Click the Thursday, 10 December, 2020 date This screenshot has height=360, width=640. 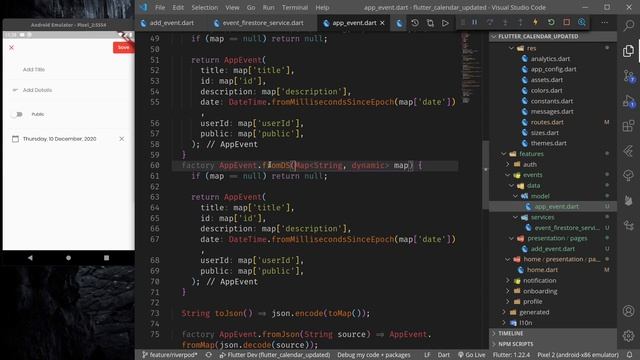pos(60,139)
